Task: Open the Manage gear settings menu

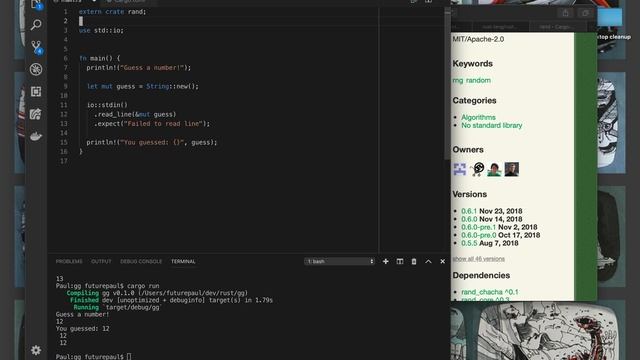Action: tap(36, 350)
